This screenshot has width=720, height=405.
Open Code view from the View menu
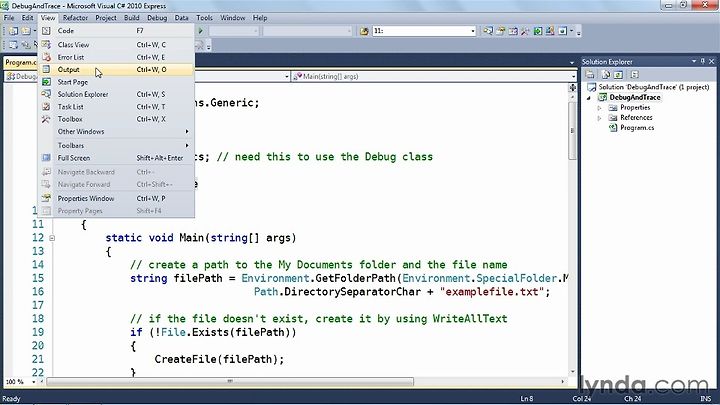coord(116,31)
